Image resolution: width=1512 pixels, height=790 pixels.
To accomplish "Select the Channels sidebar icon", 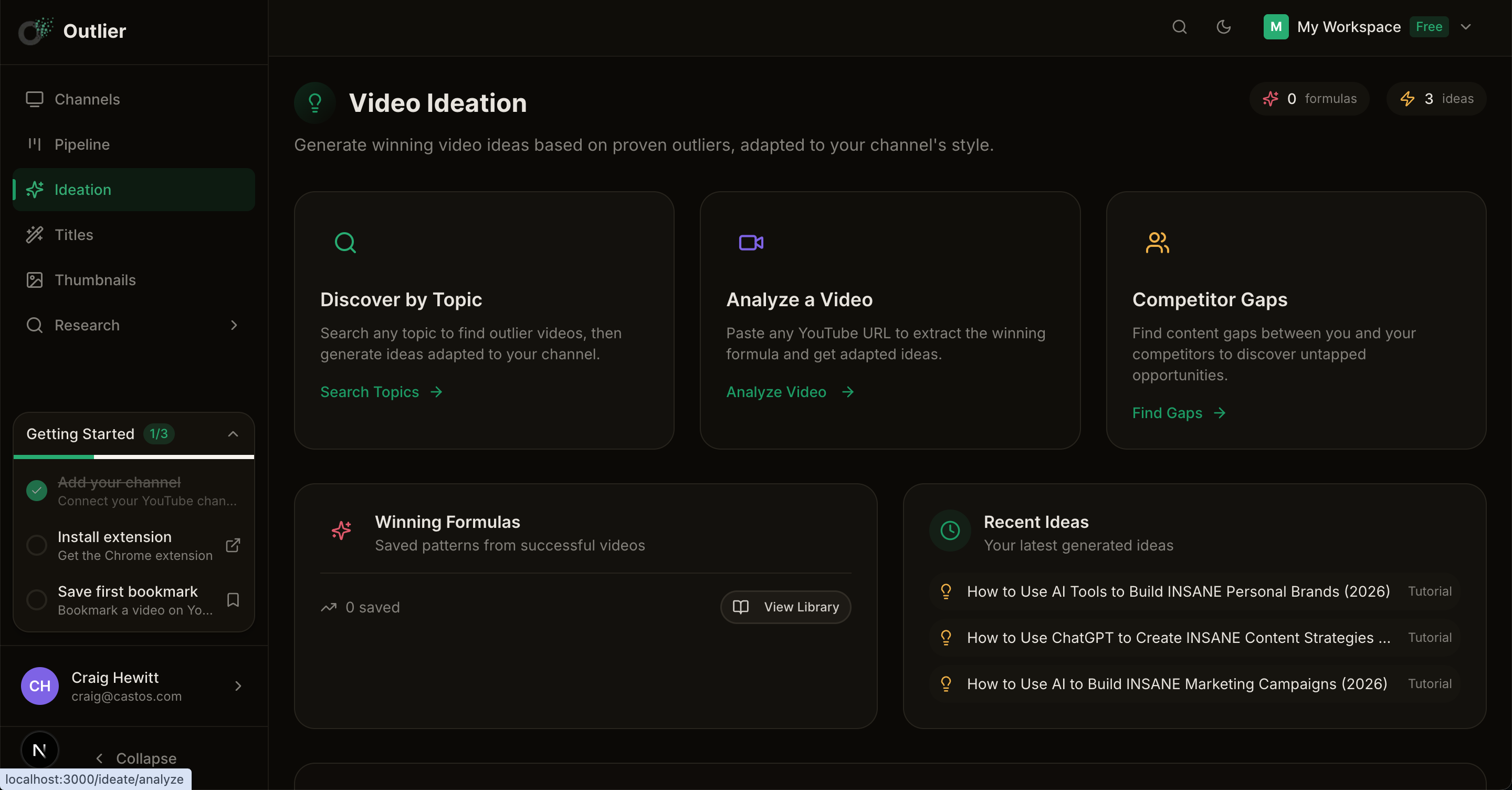I will click(35, 99).
